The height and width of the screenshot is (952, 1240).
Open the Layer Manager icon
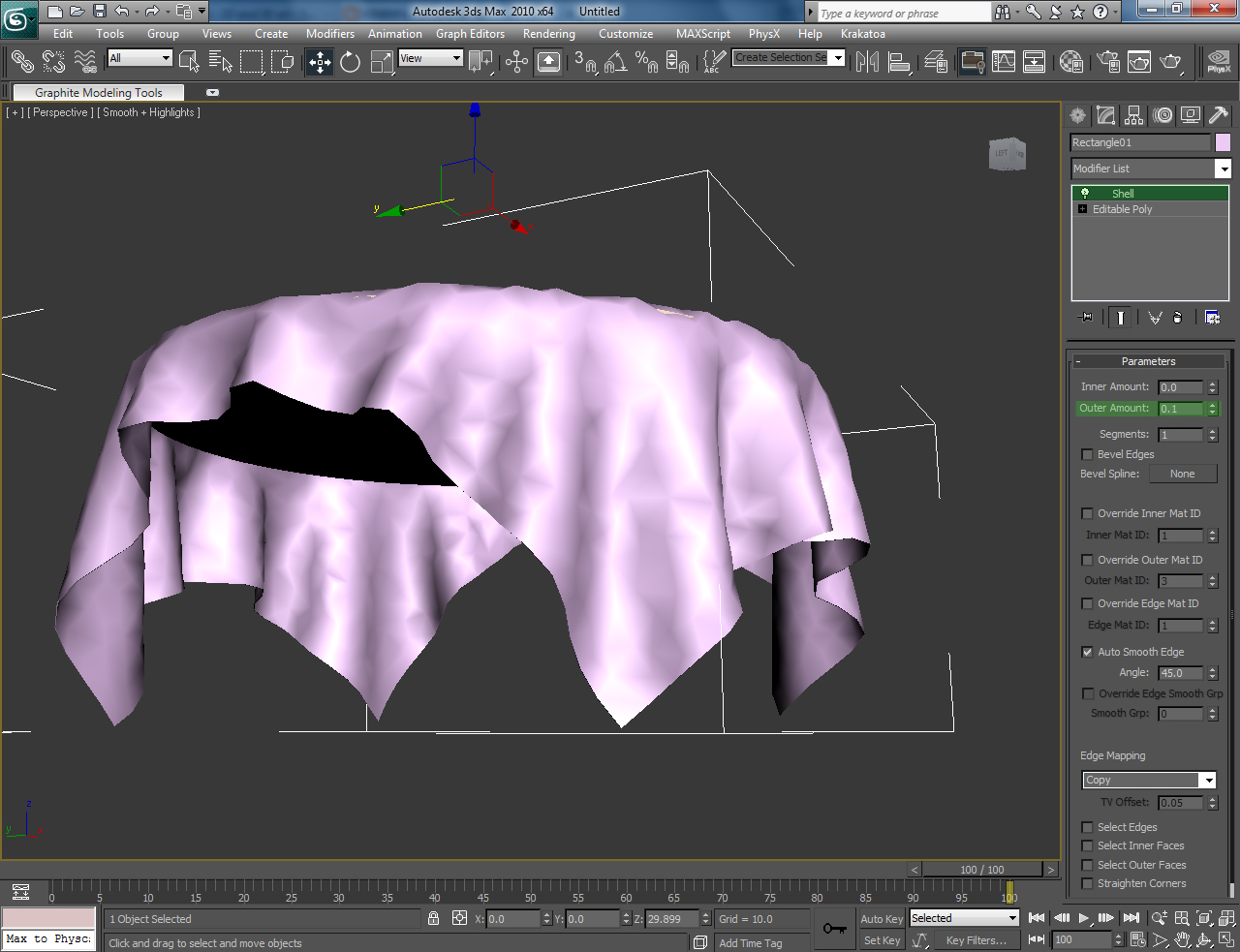[x=936, y=61]
